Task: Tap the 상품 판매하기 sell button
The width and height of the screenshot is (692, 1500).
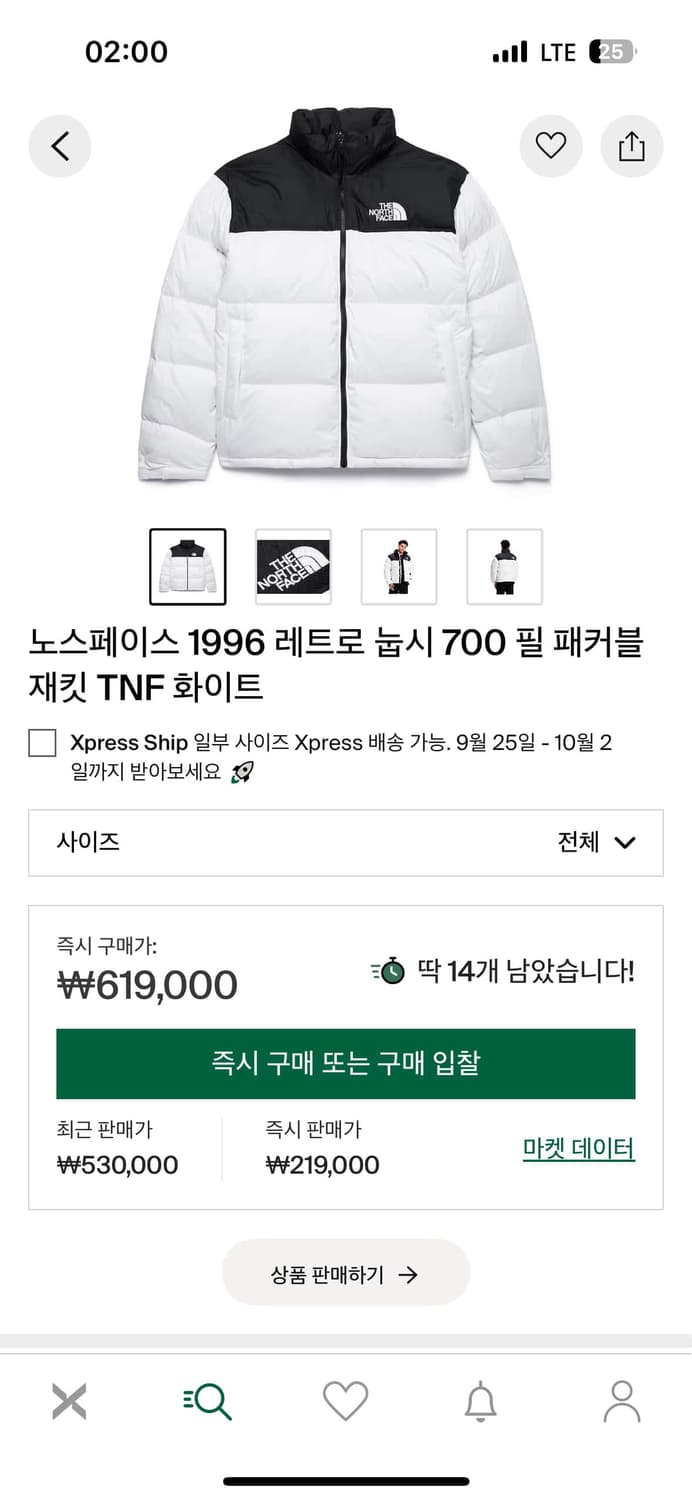Action: pos(345,1272)
